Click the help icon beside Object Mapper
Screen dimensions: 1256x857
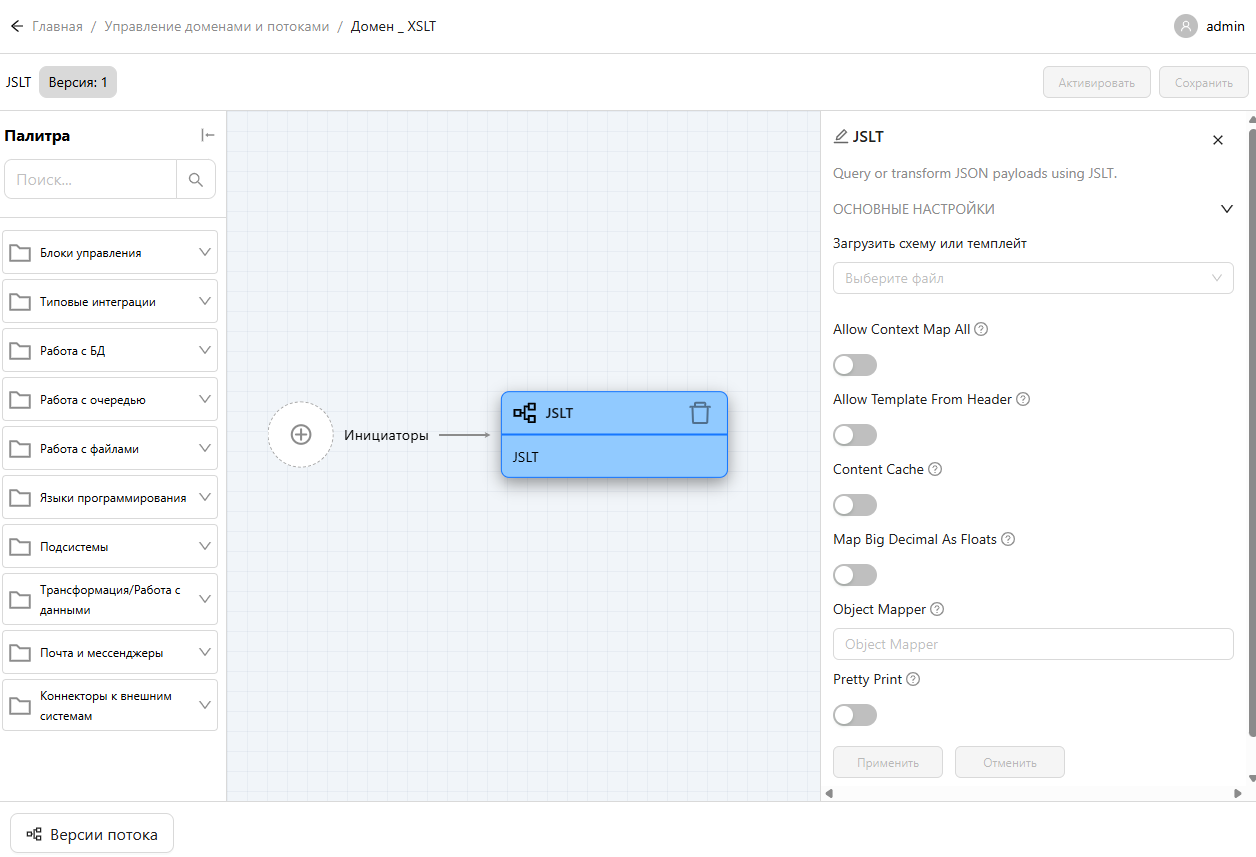click(x=937, y=609)
